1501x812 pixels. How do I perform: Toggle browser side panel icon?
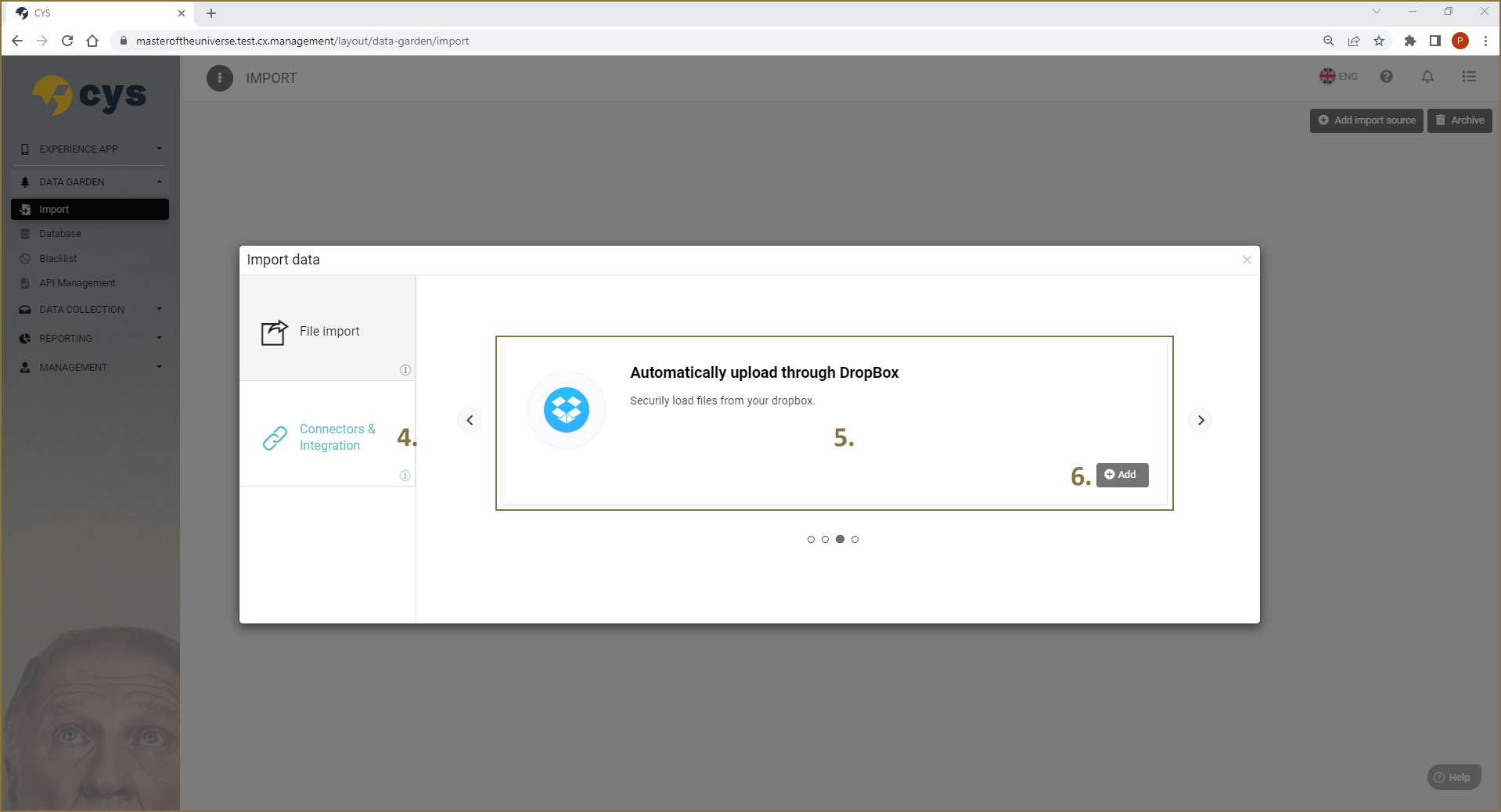[1435, 41]
